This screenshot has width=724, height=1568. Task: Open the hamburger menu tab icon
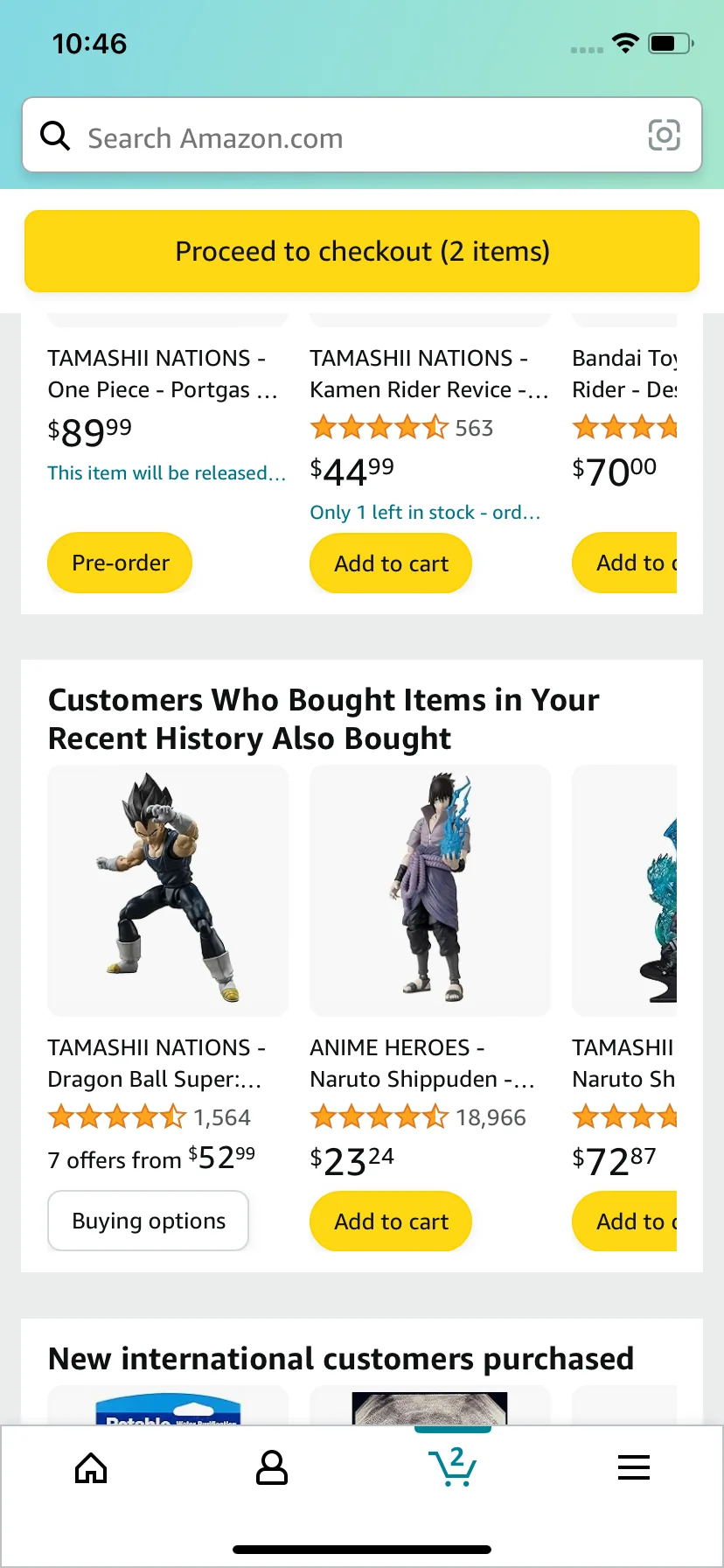click(x=633, y=1468)
